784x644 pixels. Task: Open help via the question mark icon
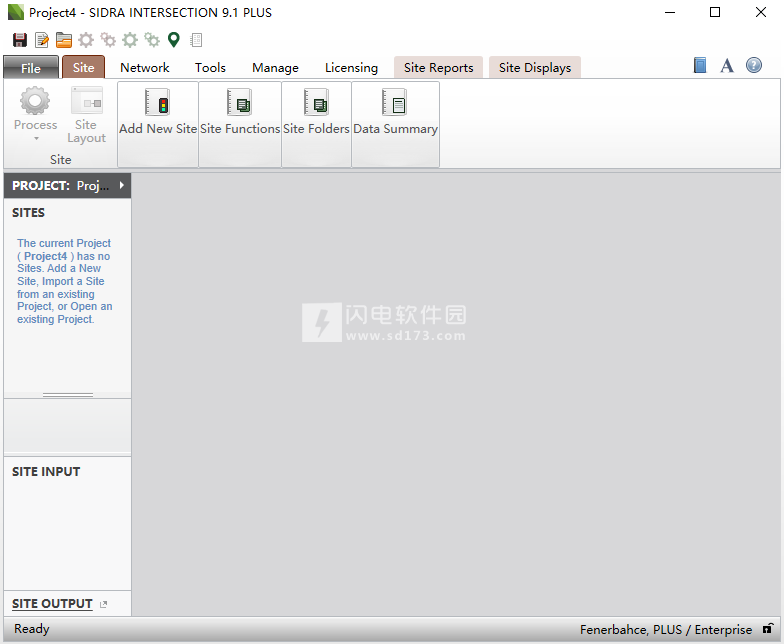[754, 66]
